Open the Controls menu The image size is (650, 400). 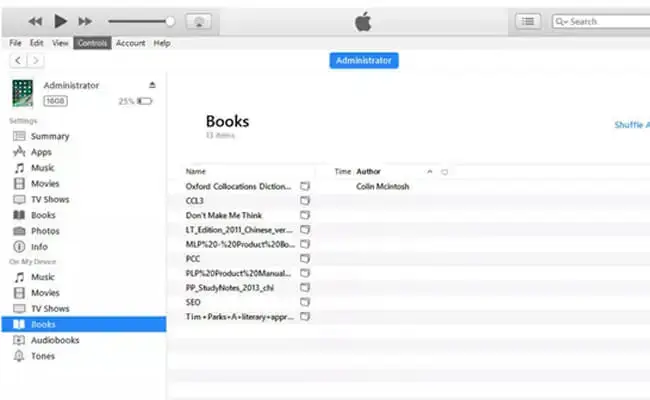(92, 43)
